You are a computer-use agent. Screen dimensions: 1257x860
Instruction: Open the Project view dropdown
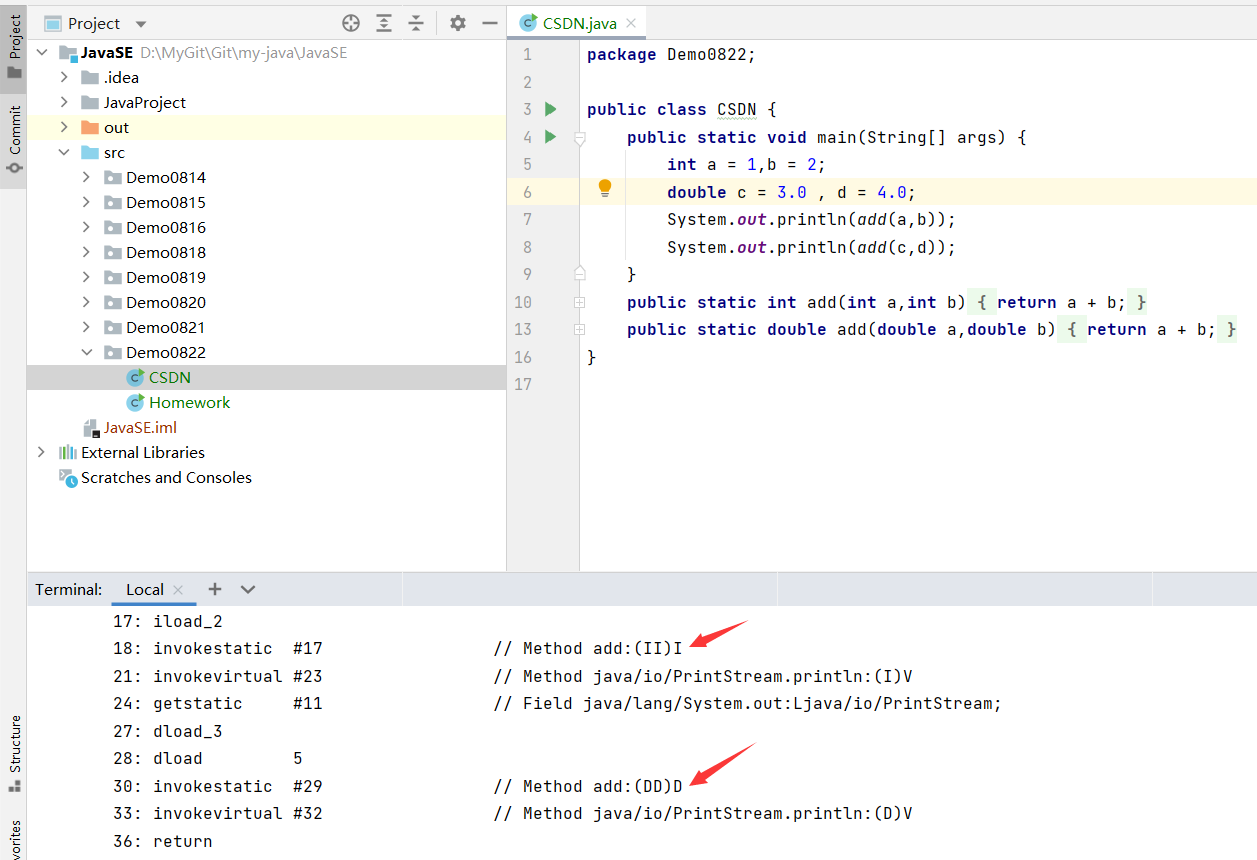pos(140,24)
